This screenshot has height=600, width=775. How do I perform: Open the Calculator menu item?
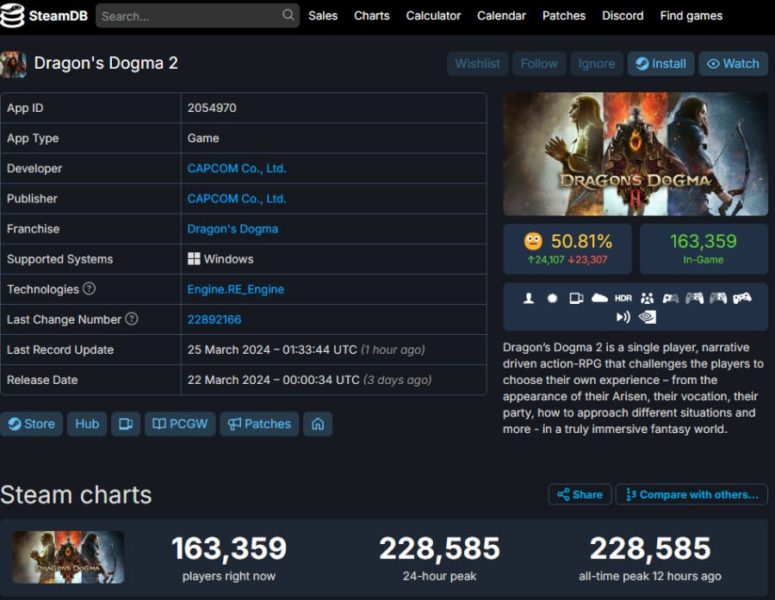(x=433, y=16)
